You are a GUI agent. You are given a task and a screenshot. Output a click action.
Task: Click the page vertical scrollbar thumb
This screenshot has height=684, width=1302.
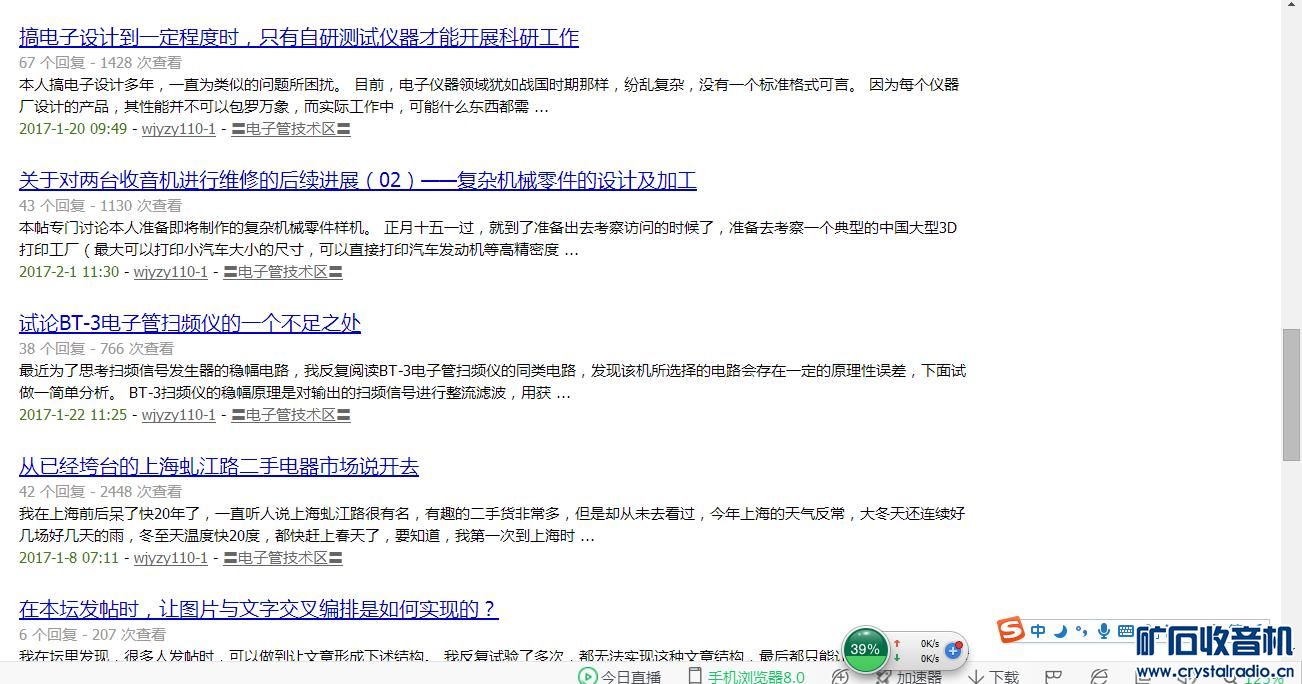tap(1292, 395)
